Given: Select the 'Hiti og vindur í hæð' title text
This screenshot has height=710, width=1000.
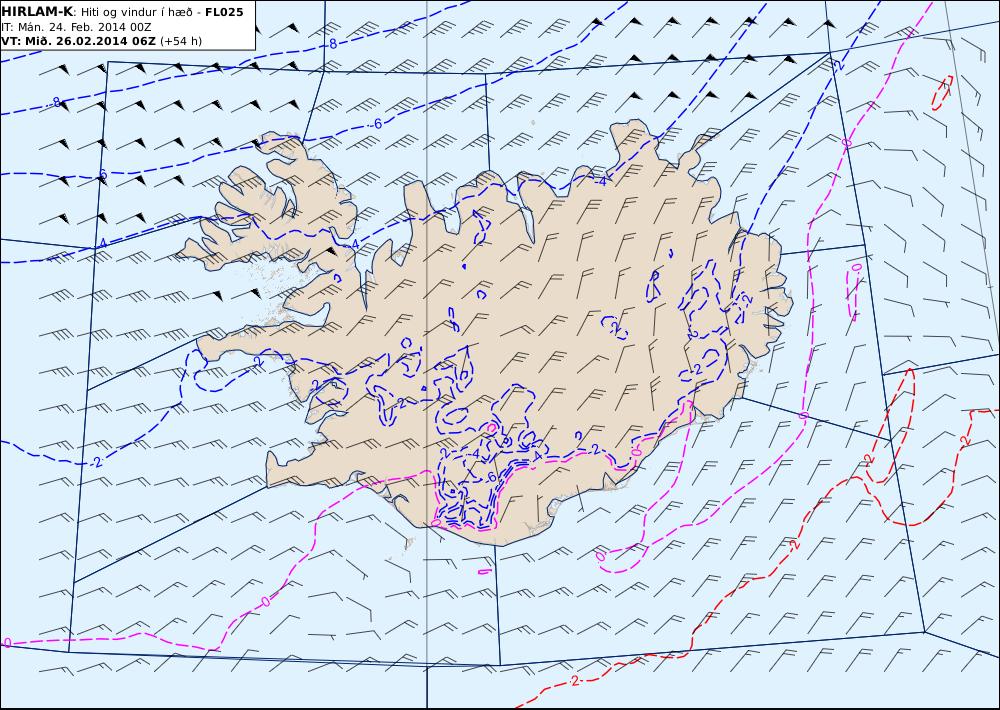Looking at the screenshot, I should [137, 12].
